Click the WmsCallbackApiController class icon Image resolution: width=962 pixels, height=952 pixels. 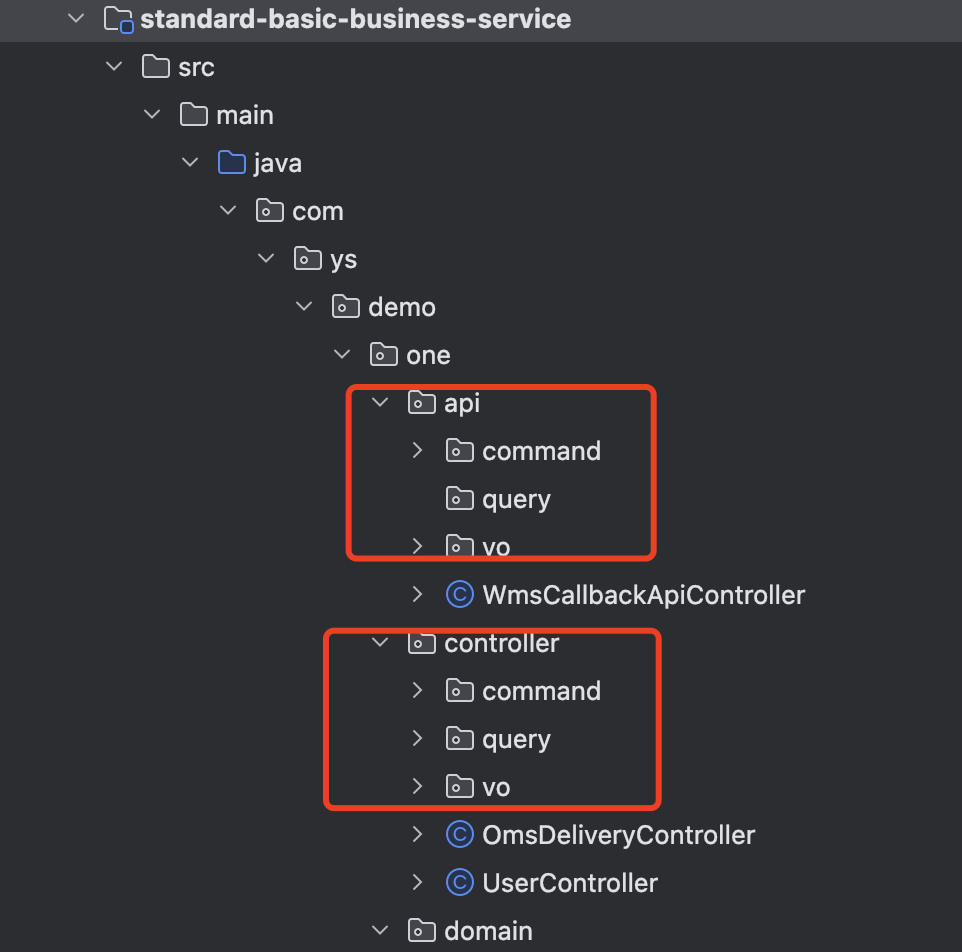coord(460,594)
